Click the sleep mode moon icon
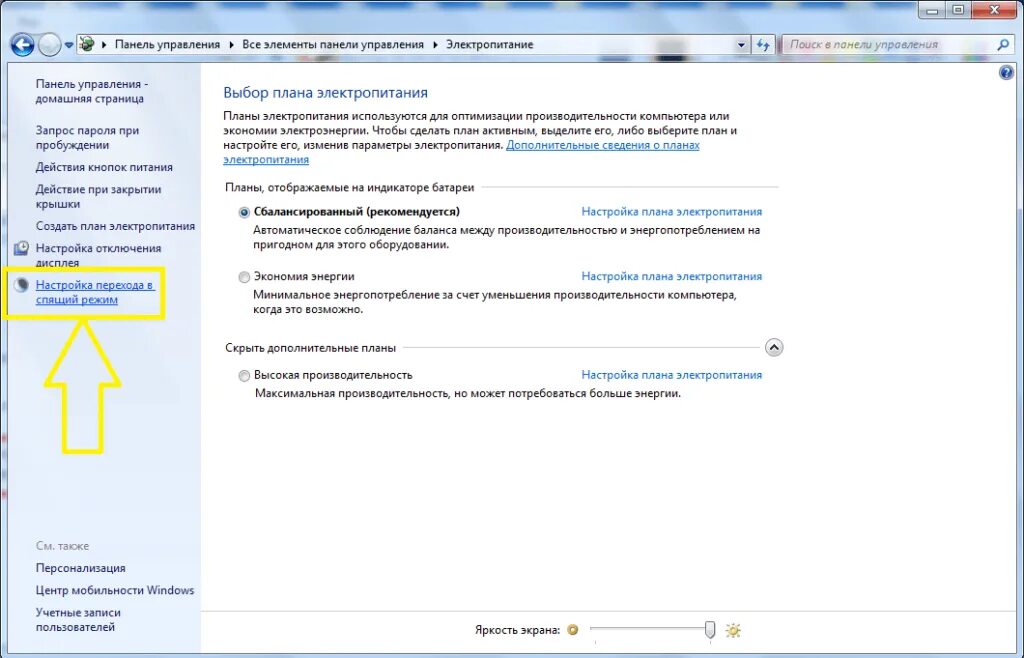Viewport: 1024px width, 658px height. tap(22, 285)
